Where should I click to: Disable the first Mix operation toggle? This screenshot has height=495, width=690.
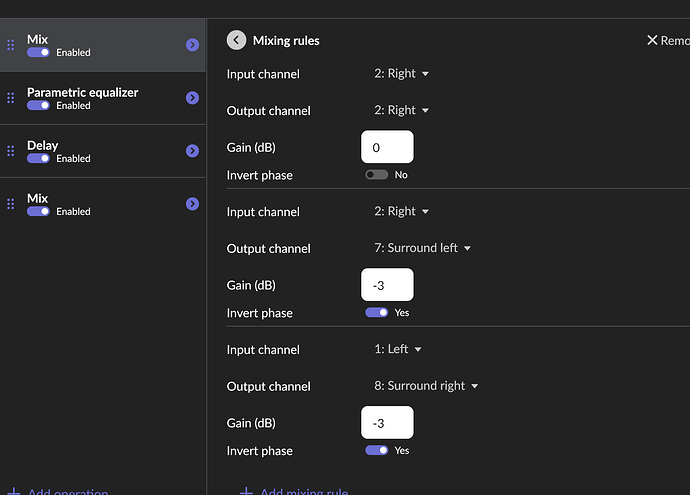tap(38, 52)
